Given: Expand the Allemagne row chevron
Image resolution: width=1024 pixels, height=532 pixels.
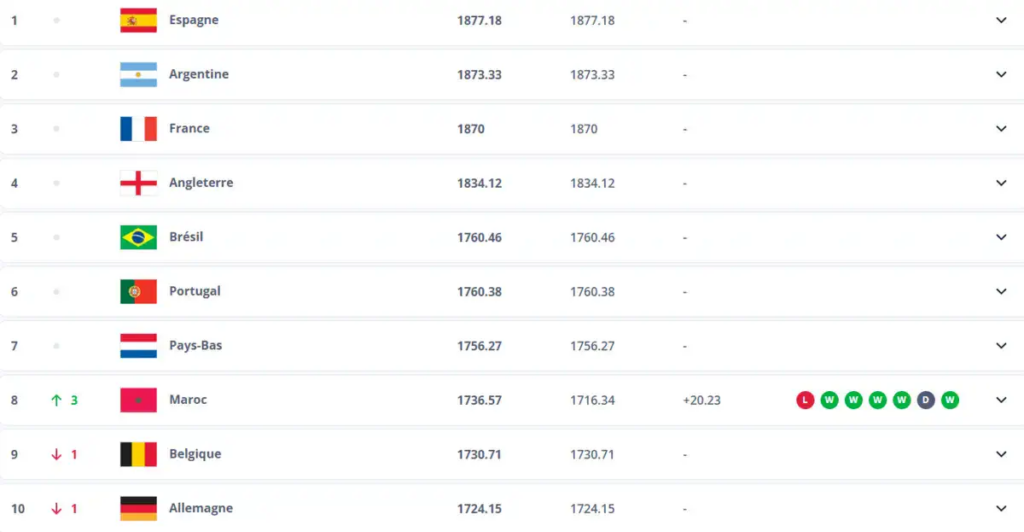Looking at the screenshot, I should coord(1001,508).
